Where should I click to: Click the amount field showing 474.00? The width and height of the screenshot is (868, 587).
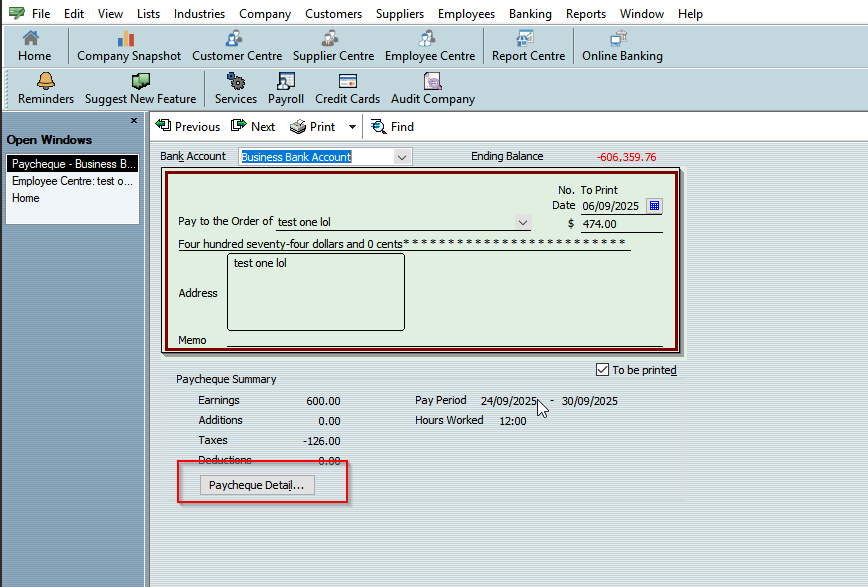(x=621, y=224)
